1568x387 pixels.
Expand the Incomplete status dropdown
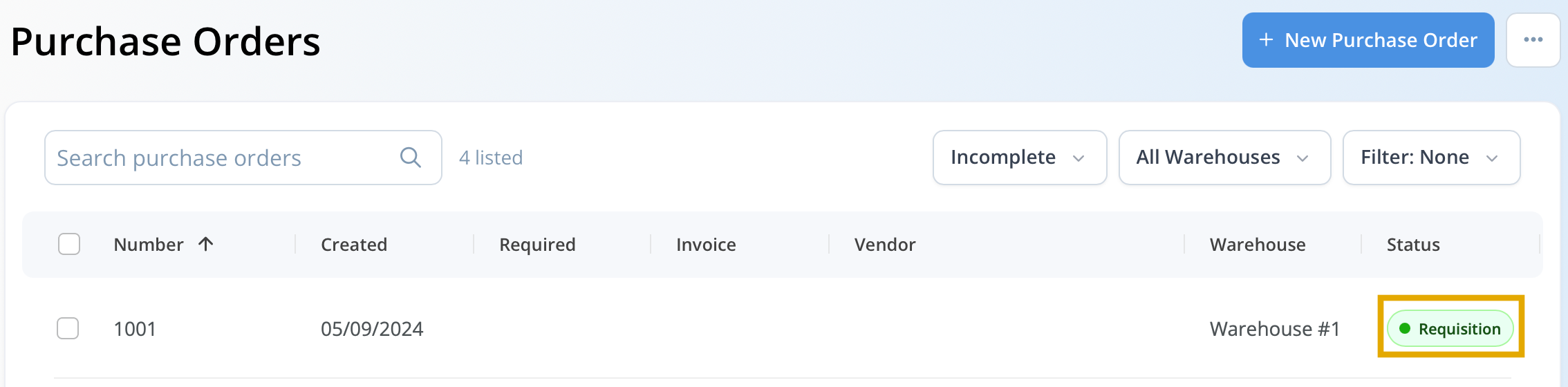click(1020, 158)
